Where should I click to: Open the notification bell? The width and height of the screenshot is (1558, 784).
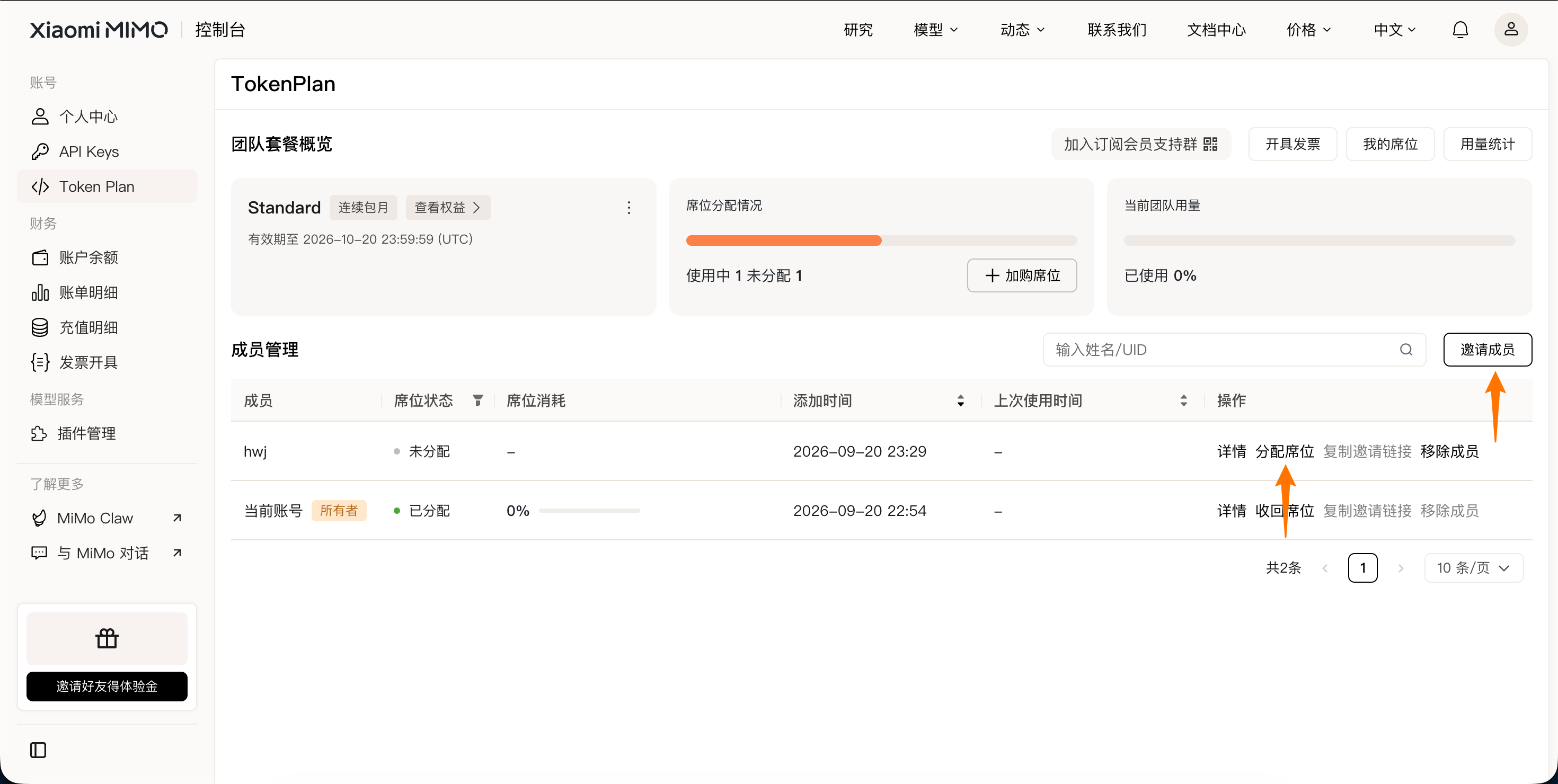click(x=1460, y=30)
